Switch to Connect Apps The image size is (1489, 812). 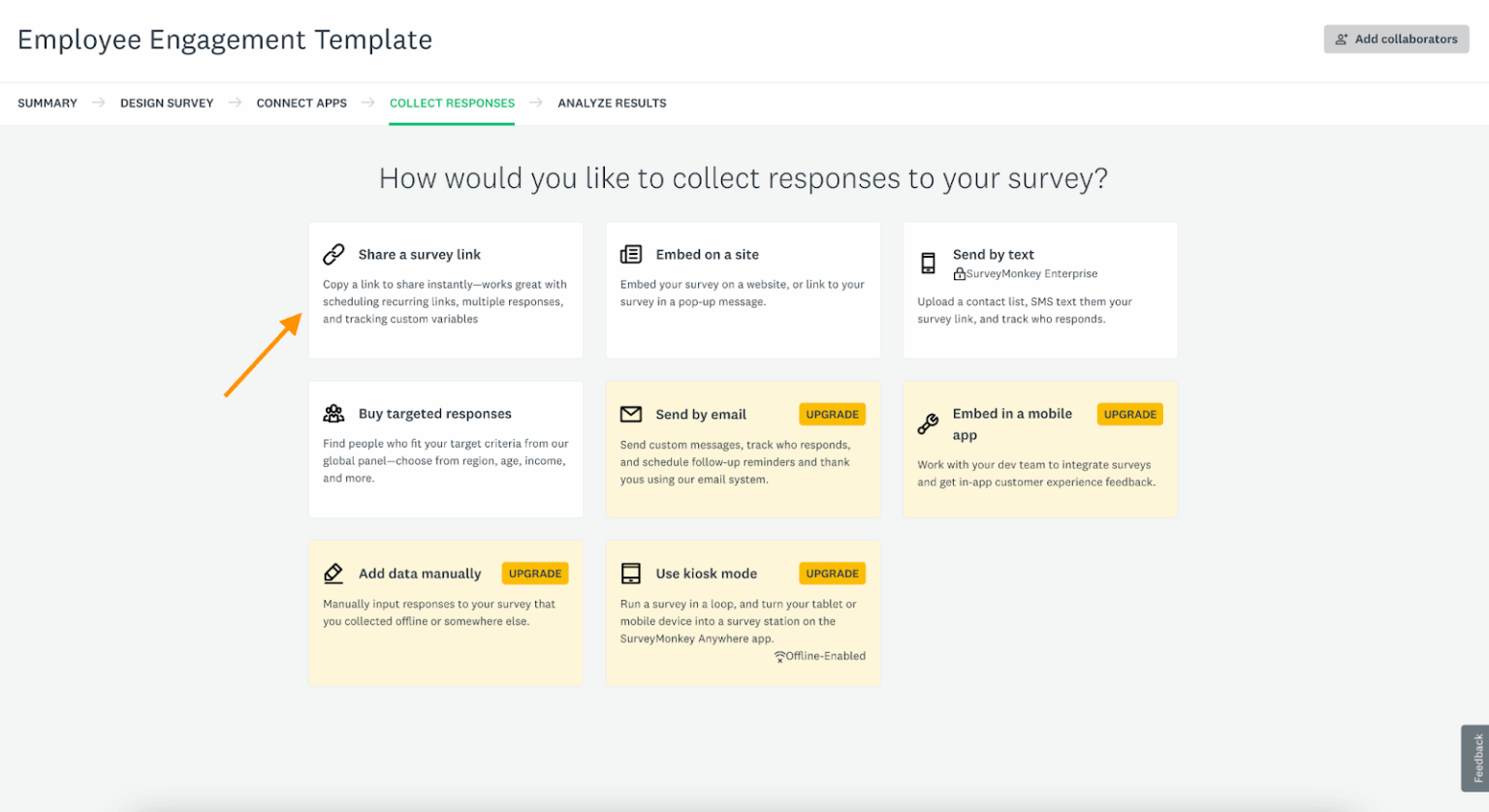(x=301, y=103)
